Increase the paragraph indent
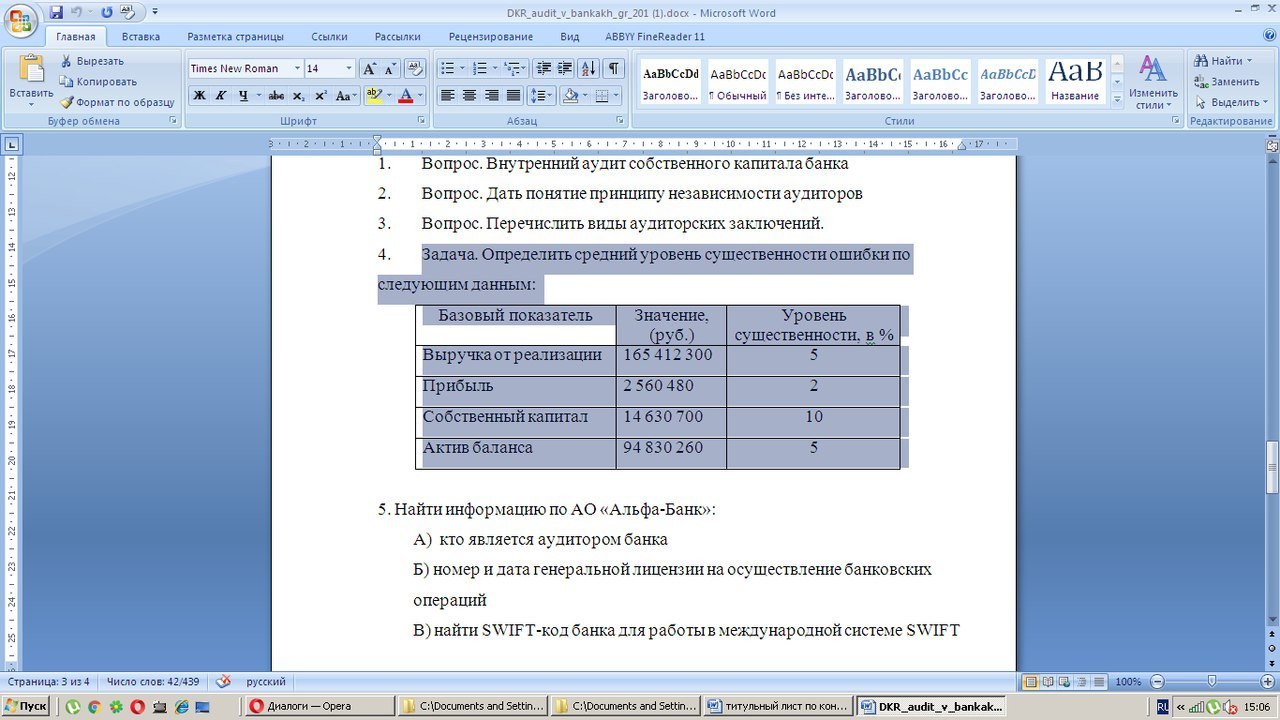This screenshot has width=1280, height=720. pyautogui.click(x=565, y=69)
